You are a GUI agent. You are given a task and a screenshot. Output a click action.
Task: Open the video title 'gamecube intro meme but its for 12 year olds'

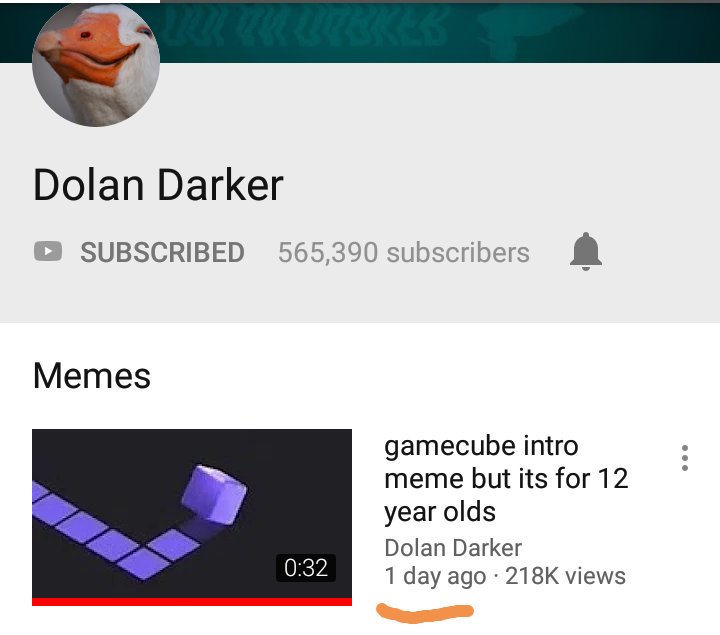pyautogui.click(x=506, y=478)
